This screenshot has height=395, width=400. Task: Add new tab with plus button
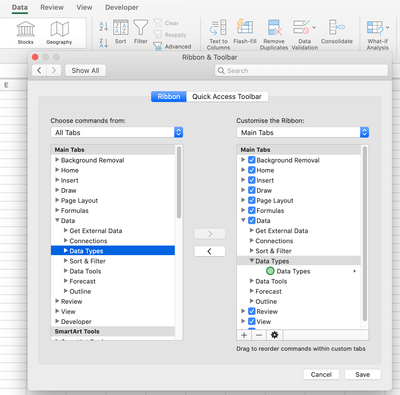coord(244,335)
